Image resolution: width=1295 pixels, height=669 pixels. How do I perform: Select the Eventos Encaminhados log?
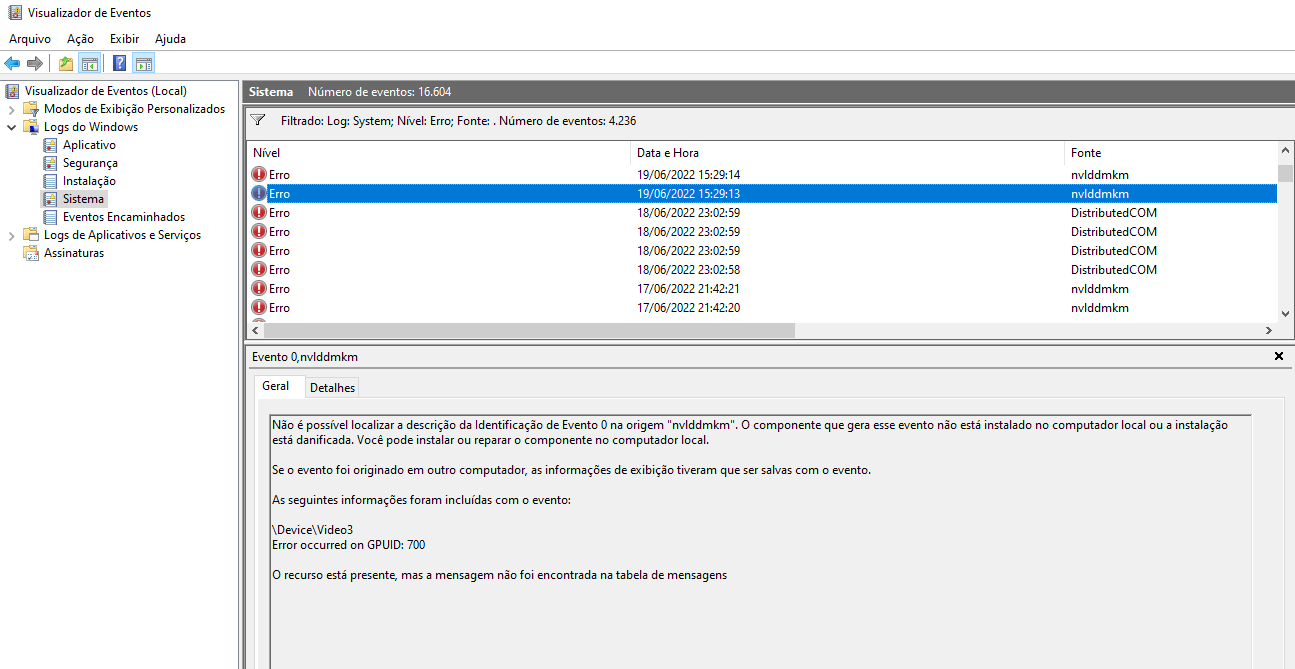pos(123,217)
